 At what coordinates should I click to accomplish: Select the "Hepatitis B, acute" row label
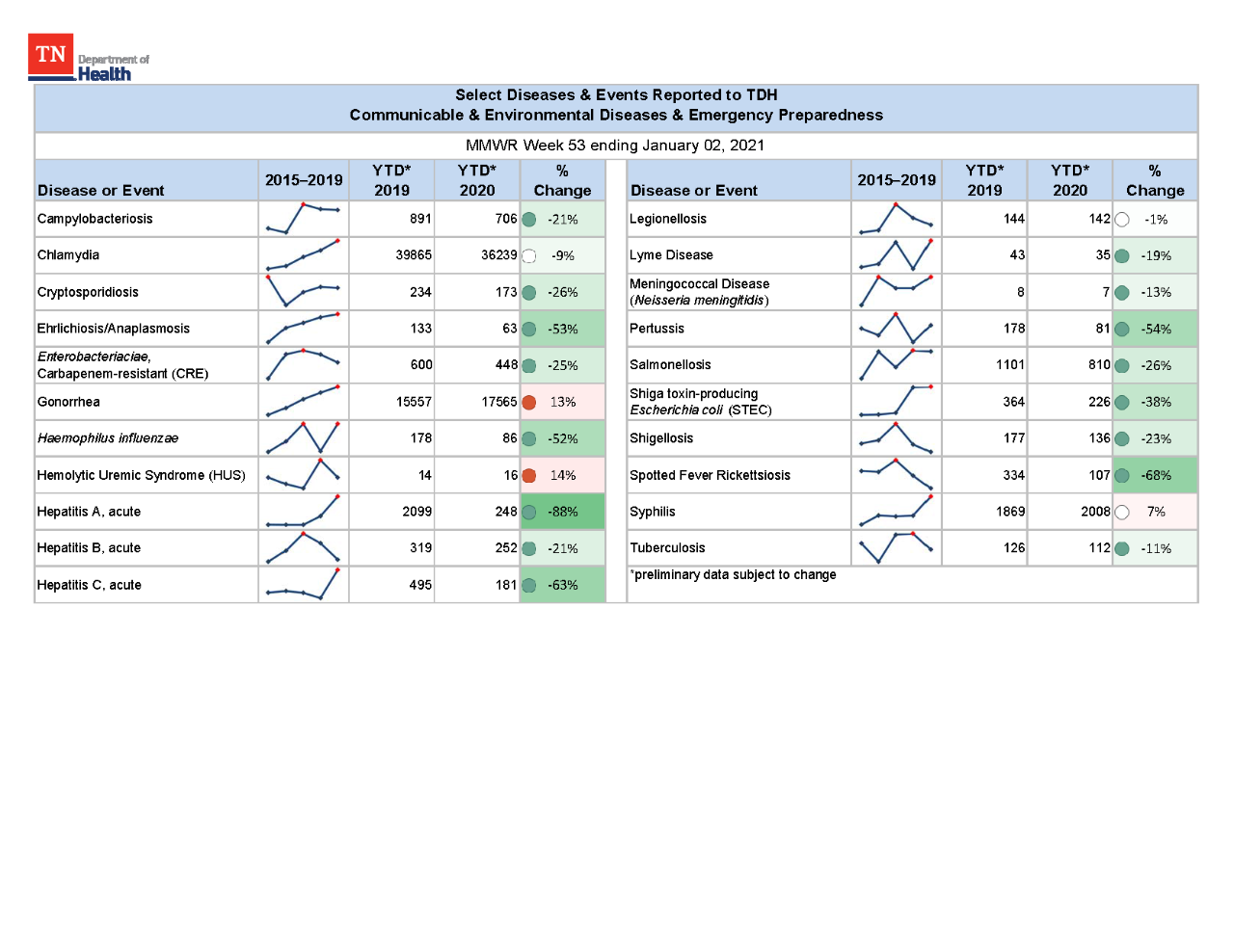(89, 548)
